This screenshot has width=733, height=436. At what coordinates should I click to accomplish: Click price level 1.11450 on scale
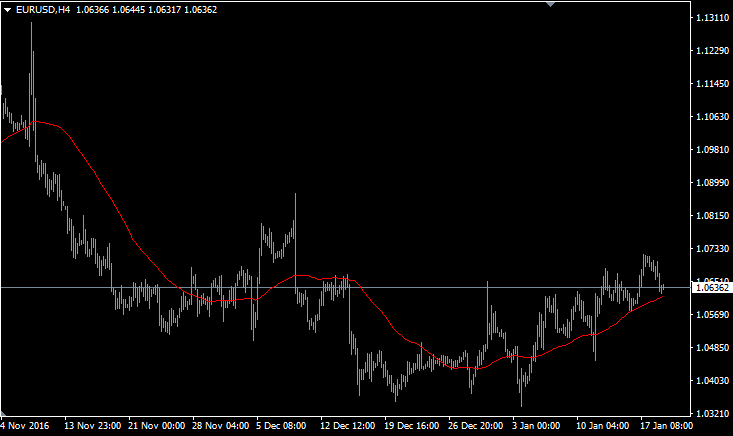(x=712, y=84)
